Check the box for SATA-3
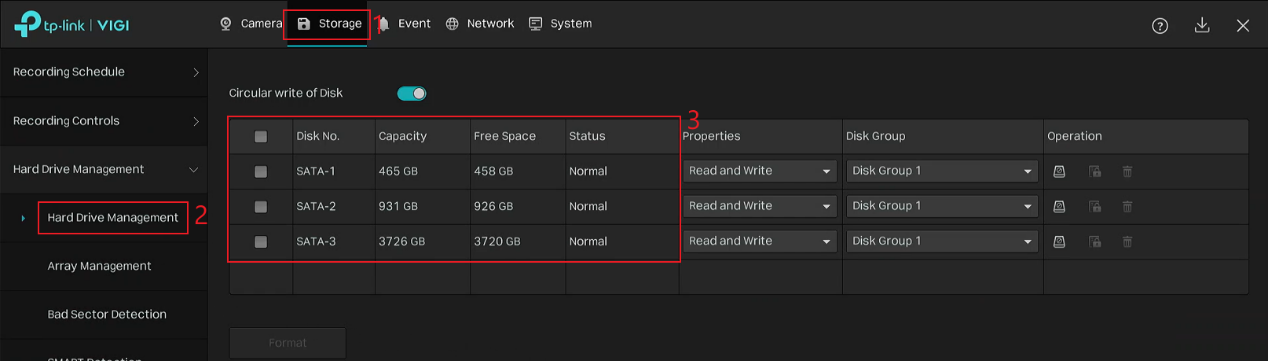The image size is (1268, 361). tap(261, 242)
